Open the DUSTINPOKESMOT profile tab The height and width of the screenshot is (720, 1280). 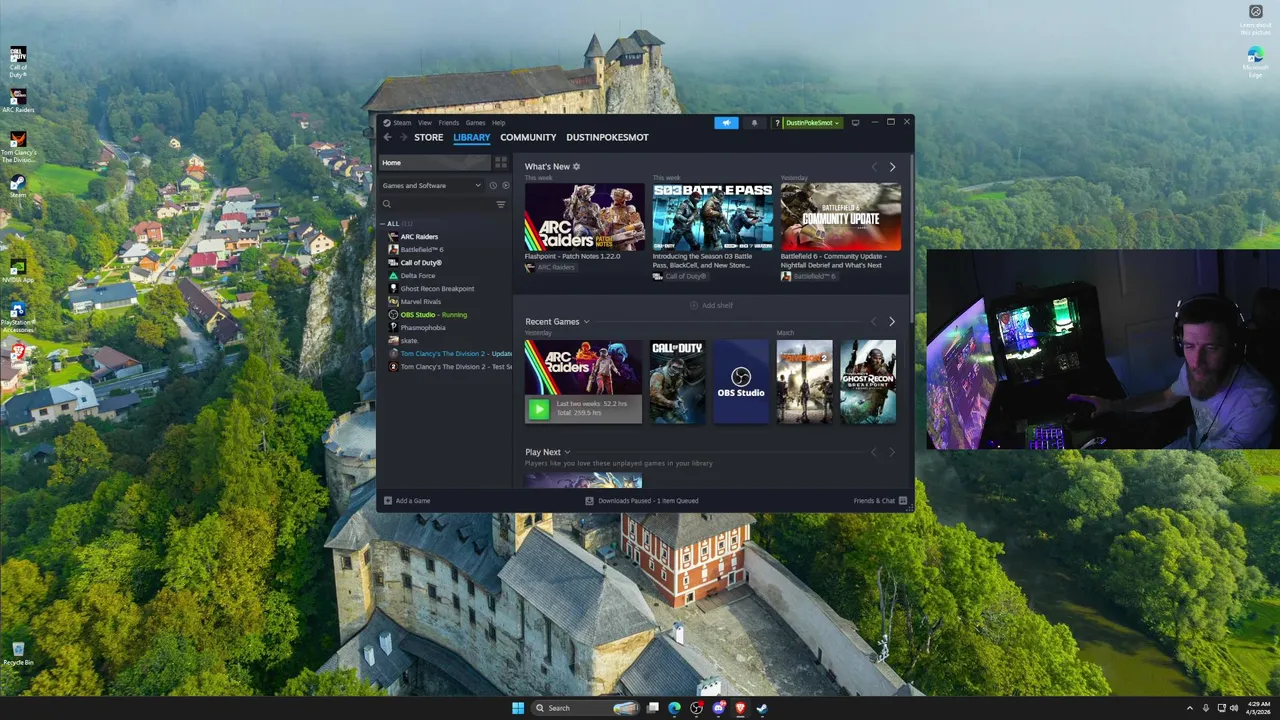(607, 137)
